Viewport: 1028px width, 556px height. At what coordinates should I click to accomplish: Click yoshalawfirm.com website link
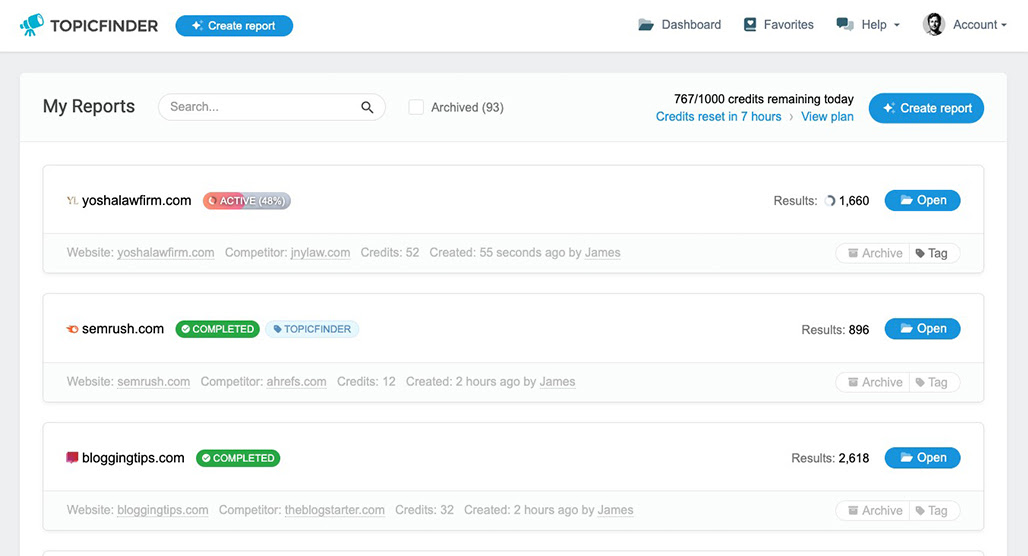point(166,252)
